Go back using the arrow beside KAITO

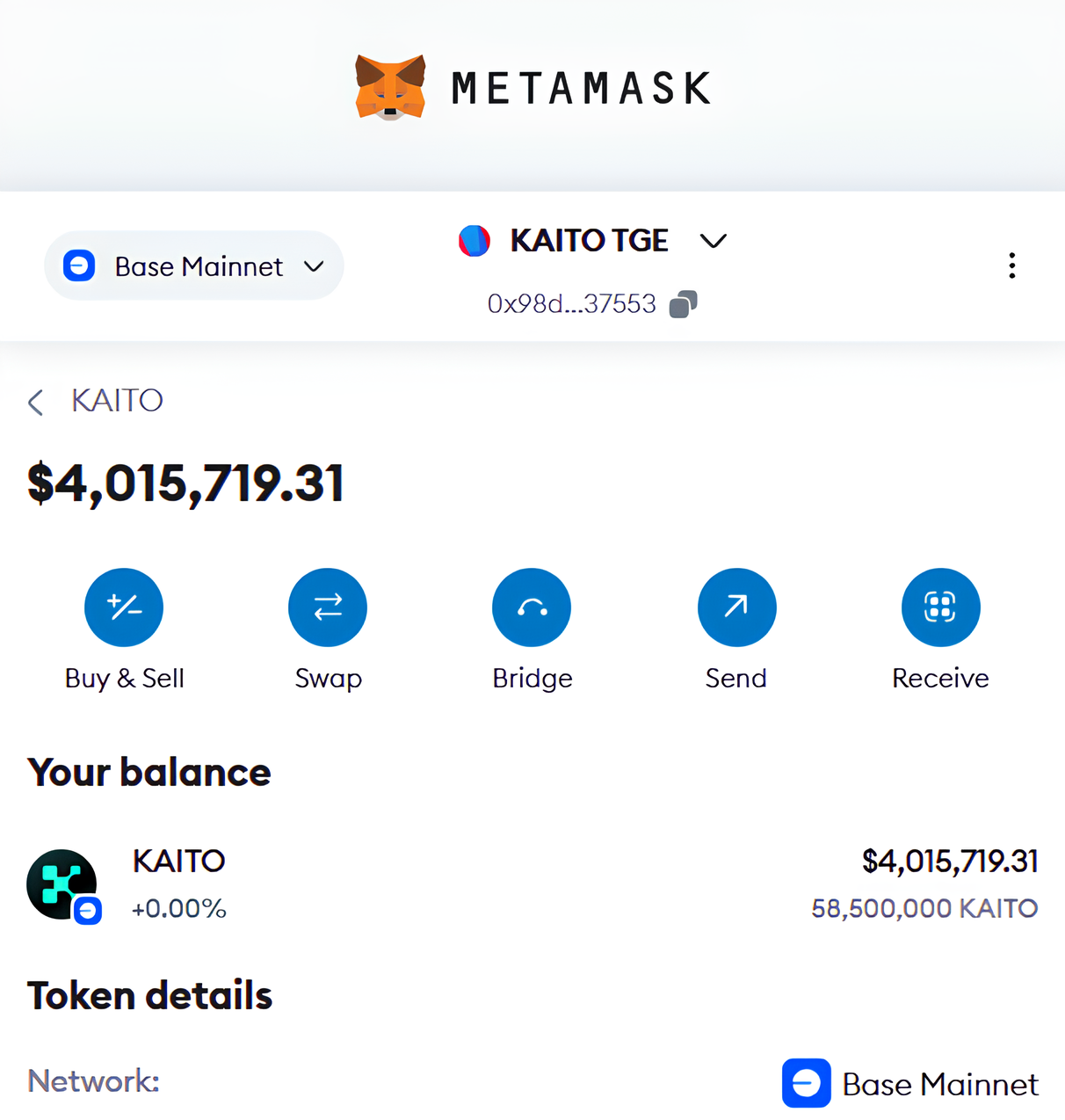[36, 403]
